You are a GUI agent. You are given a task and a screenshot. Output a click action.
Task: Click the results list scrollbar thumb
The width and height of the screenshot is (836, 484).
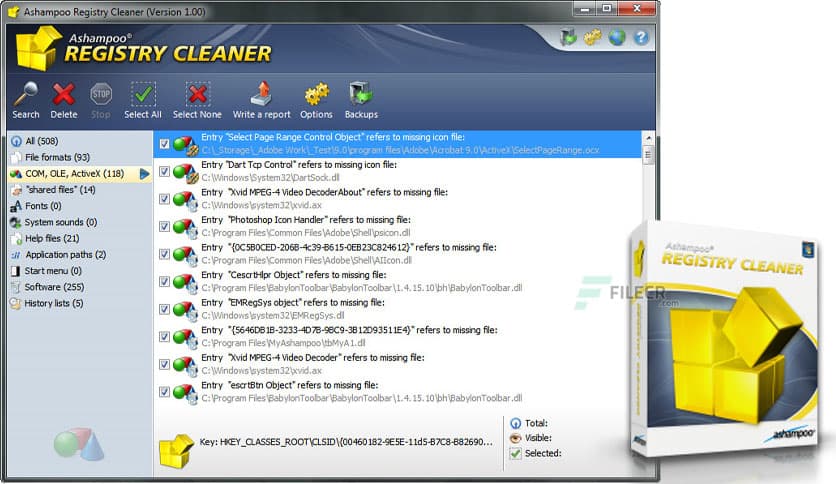pyautogui.click(x=648, y=155)
